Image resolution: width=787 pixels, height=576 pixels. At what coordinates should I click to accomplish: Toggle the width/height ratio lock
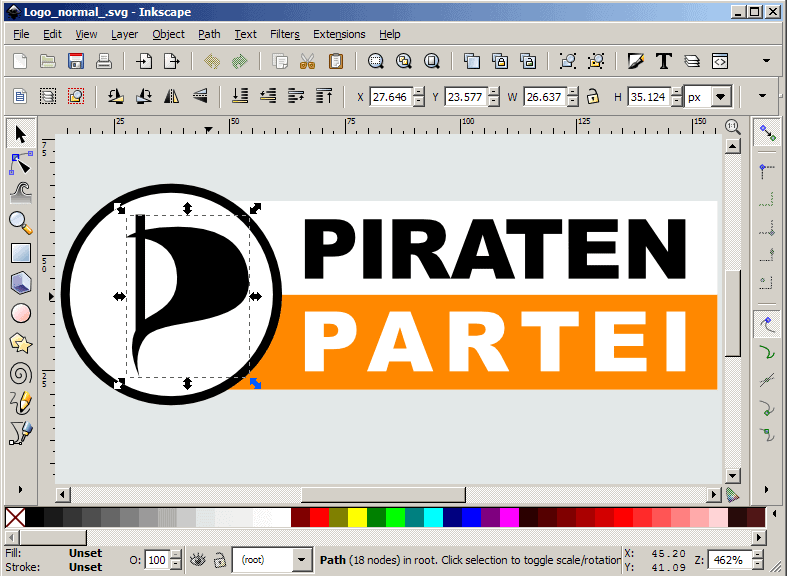click(x=593, y=96)
